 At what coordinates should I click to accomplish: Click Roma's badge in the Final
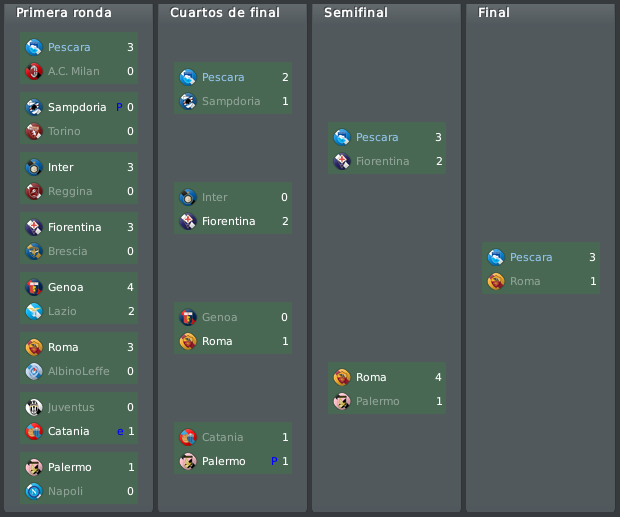click(x=496, y=281)
